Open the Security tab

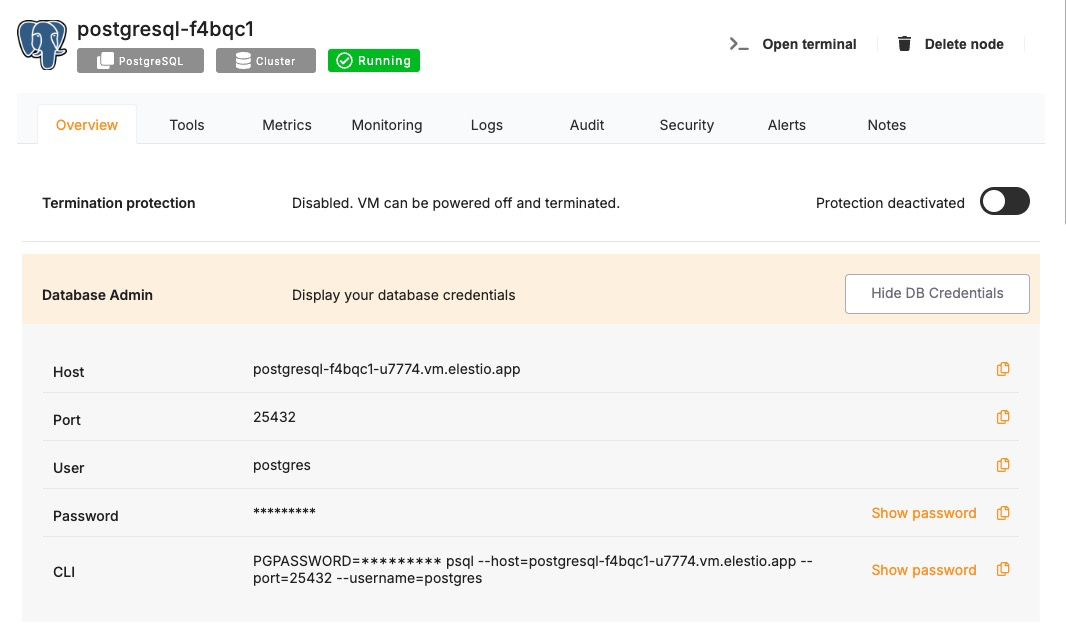tap(686, 125)
